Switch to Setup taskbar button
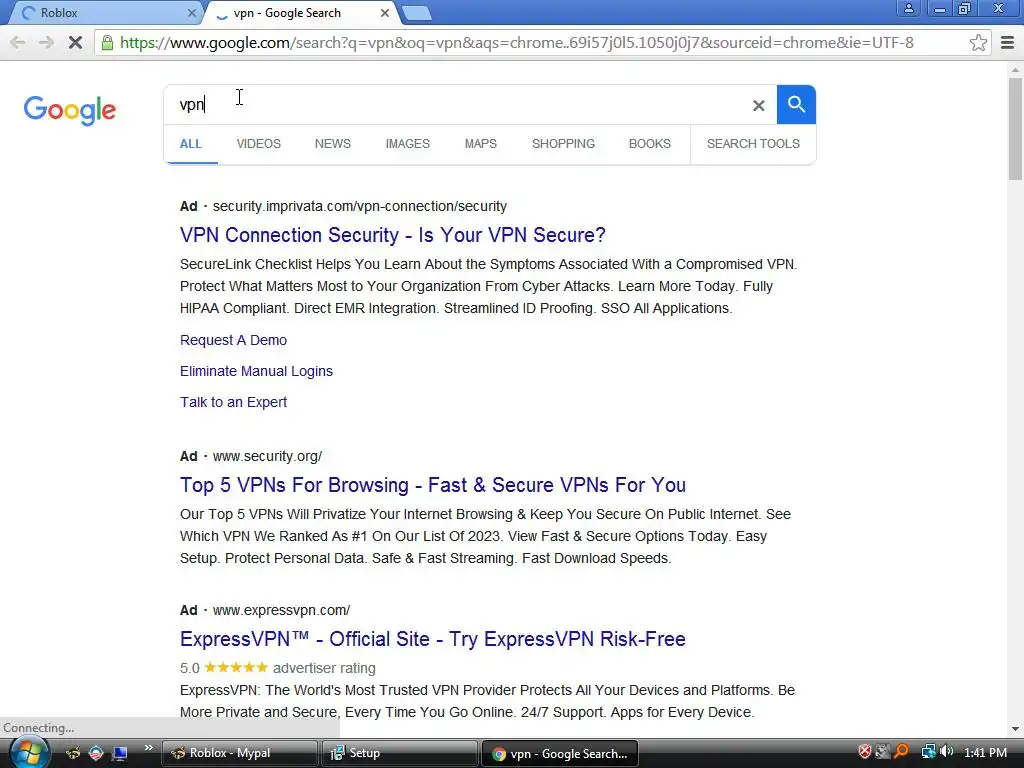This screenshot has width=1024, height=768. pyautogui.click(x=399, y=753)
